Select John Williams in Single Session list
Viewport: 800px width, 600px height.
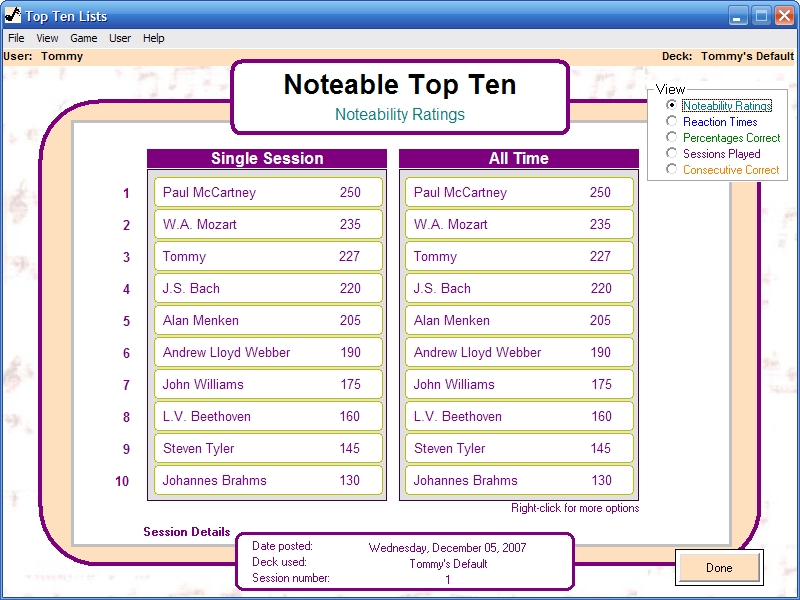(x=268, y=384)
